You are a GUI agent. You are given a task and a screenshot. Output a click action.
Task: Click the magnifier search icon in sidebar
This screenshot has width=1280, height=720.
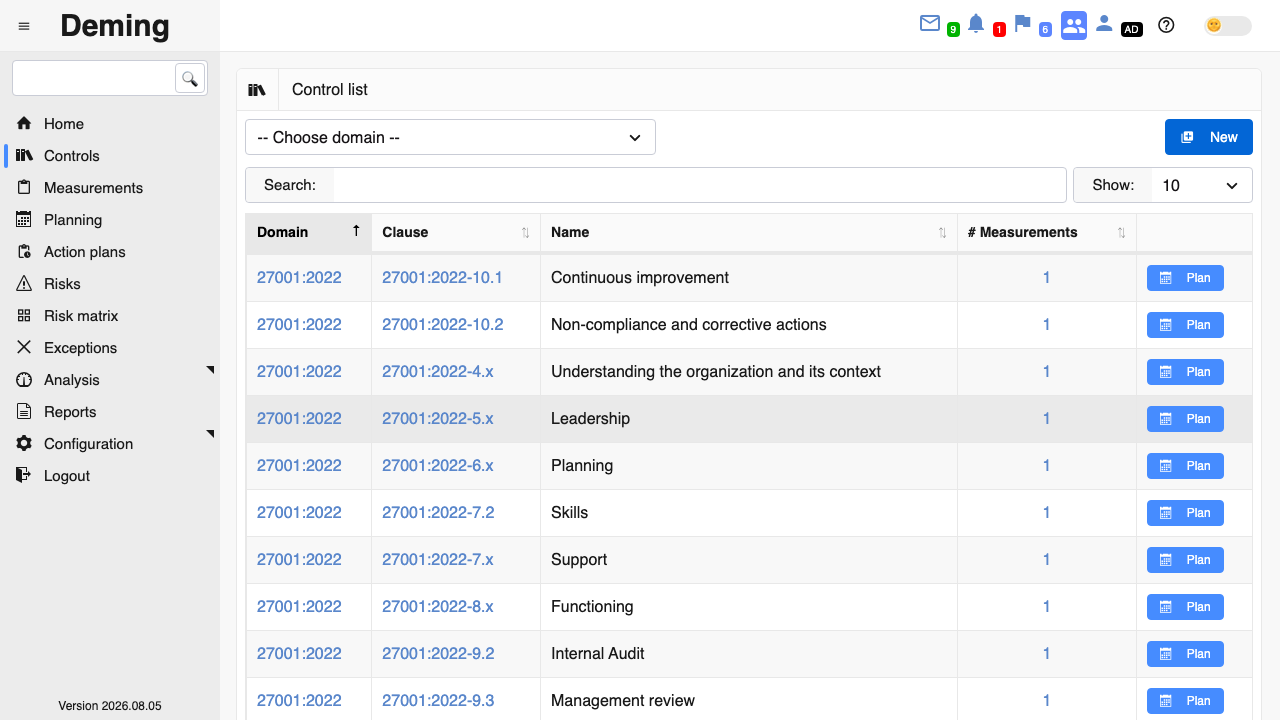pos(190,78)
